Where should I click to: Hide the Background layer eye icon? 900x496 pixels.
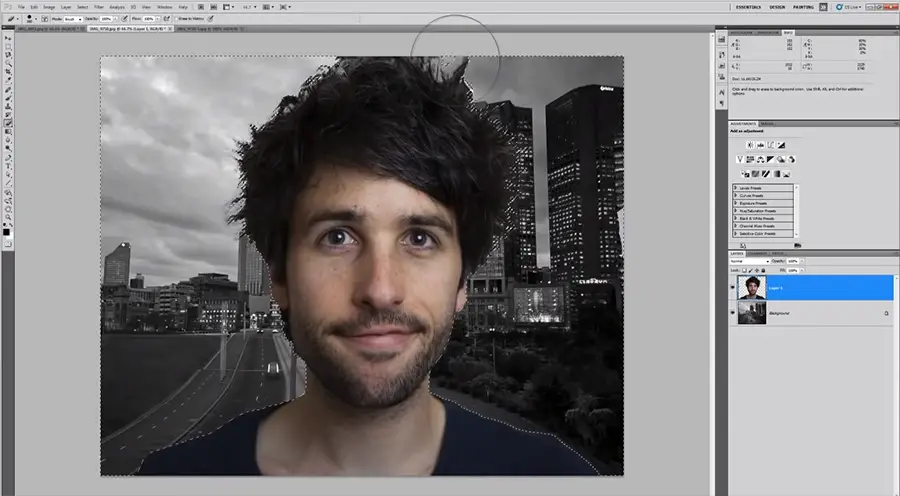tap(732, 313)
